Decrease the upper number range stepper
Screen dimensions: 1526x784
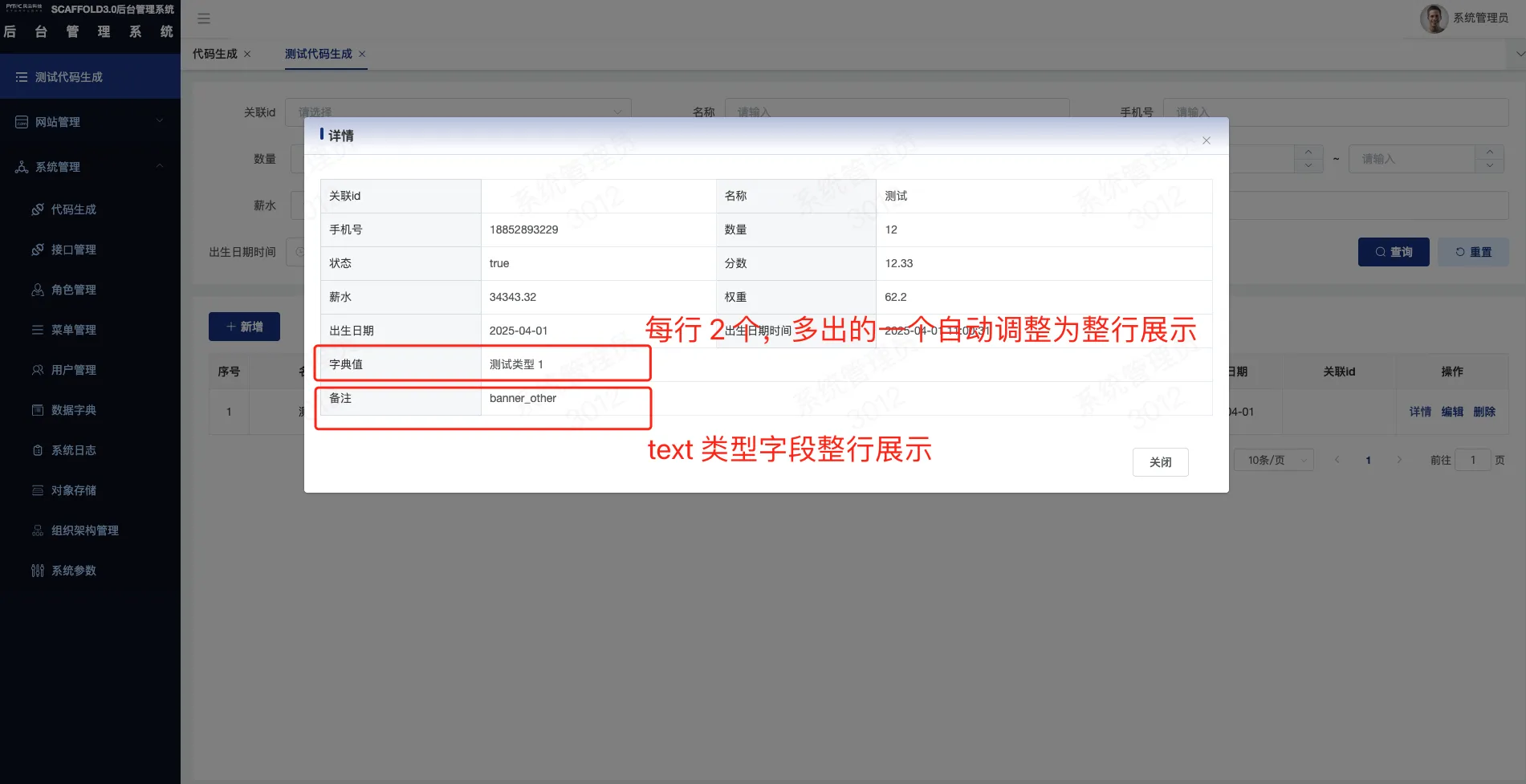[x=1490, y=165]
